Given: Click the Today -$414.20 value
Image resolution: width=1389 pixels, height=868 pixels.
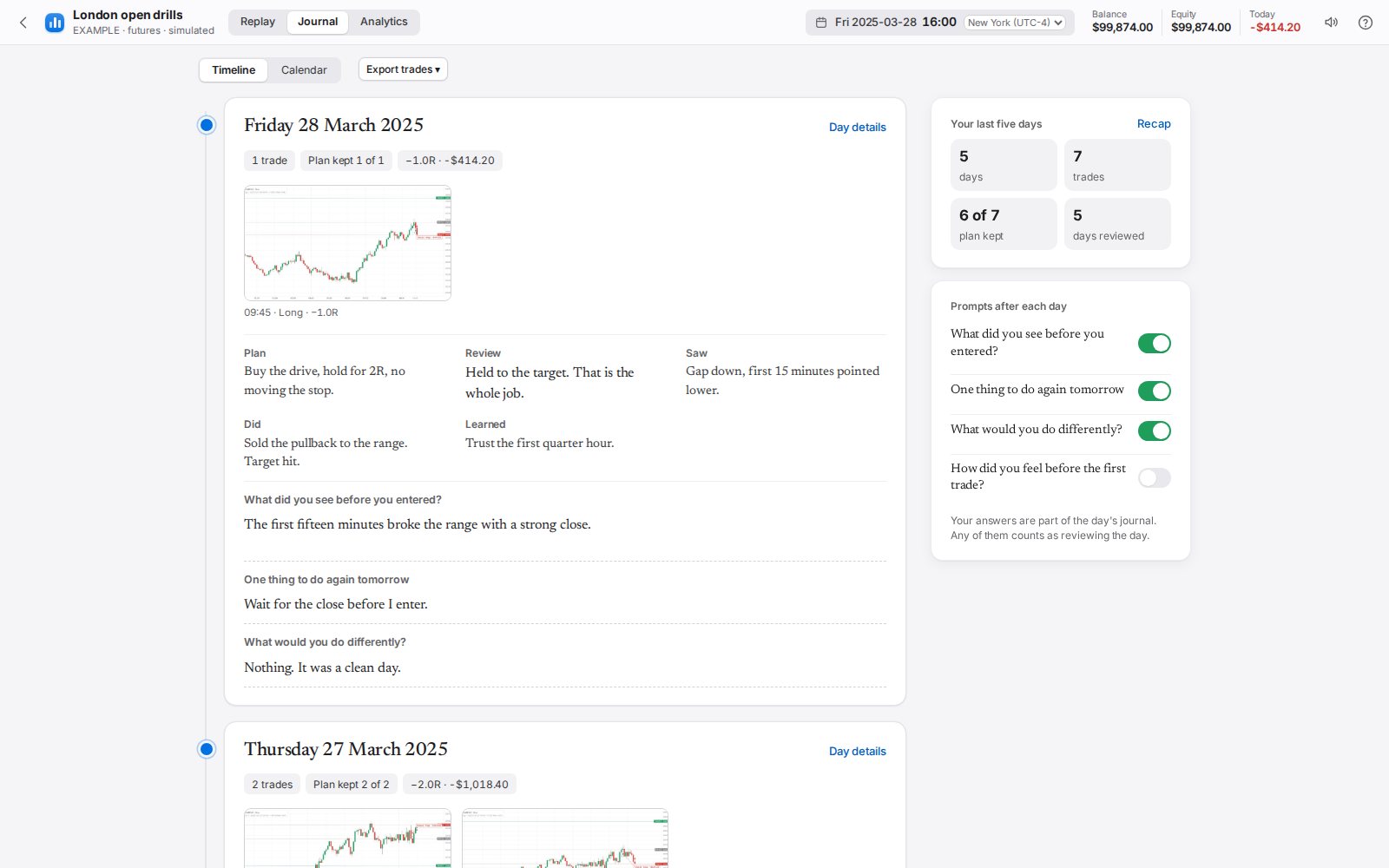Looking at the screenshot, I should [1275, 27].
